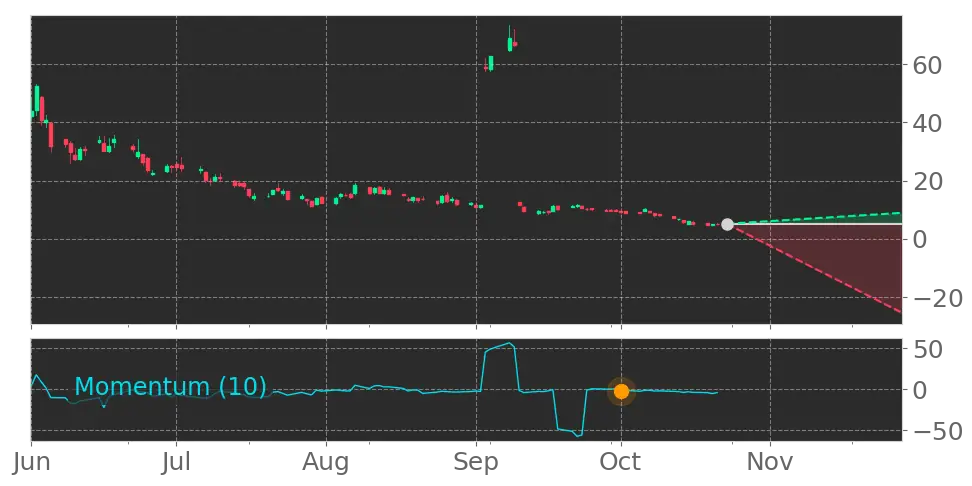
Task: Click the "40" price axis label
Action: pos(928,123)
